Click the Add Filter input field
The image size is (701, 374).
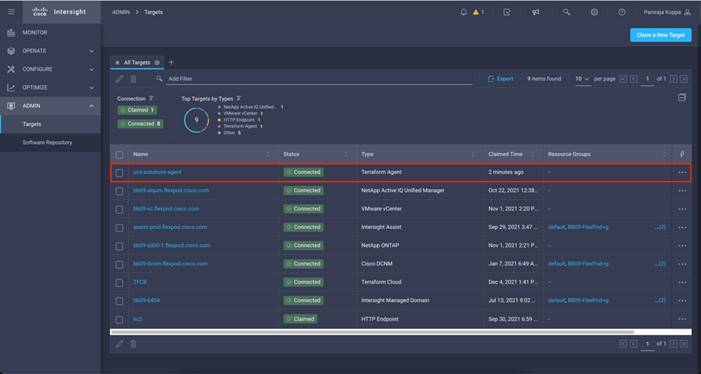(319, 79)
